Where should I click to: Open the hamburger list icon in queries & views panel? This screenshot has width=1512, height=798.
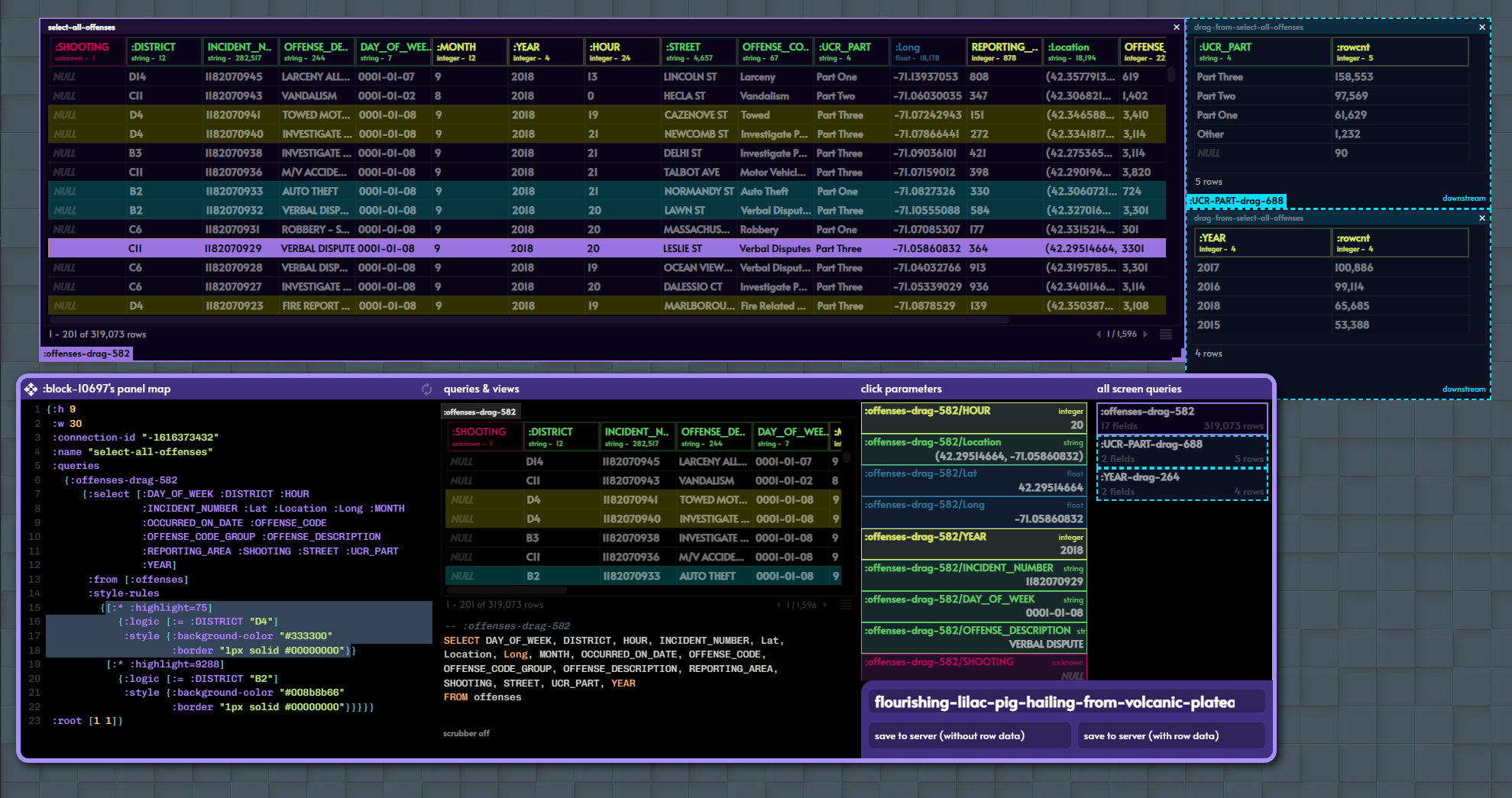pos(846,604)
